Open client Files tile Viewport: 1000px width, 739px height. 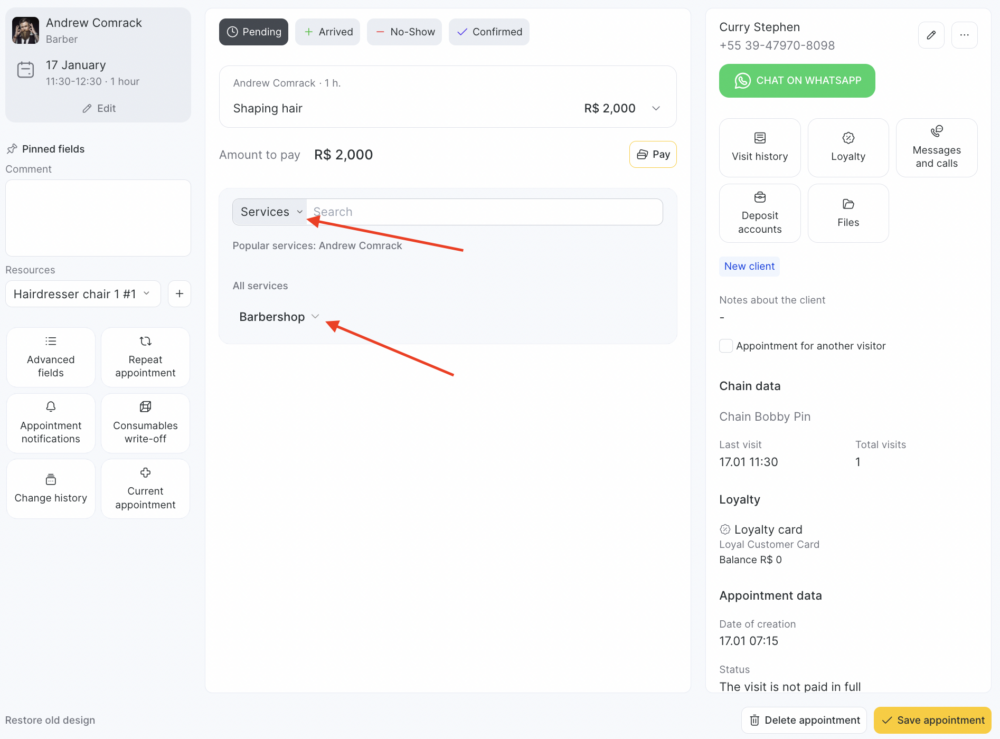(848, 214)
